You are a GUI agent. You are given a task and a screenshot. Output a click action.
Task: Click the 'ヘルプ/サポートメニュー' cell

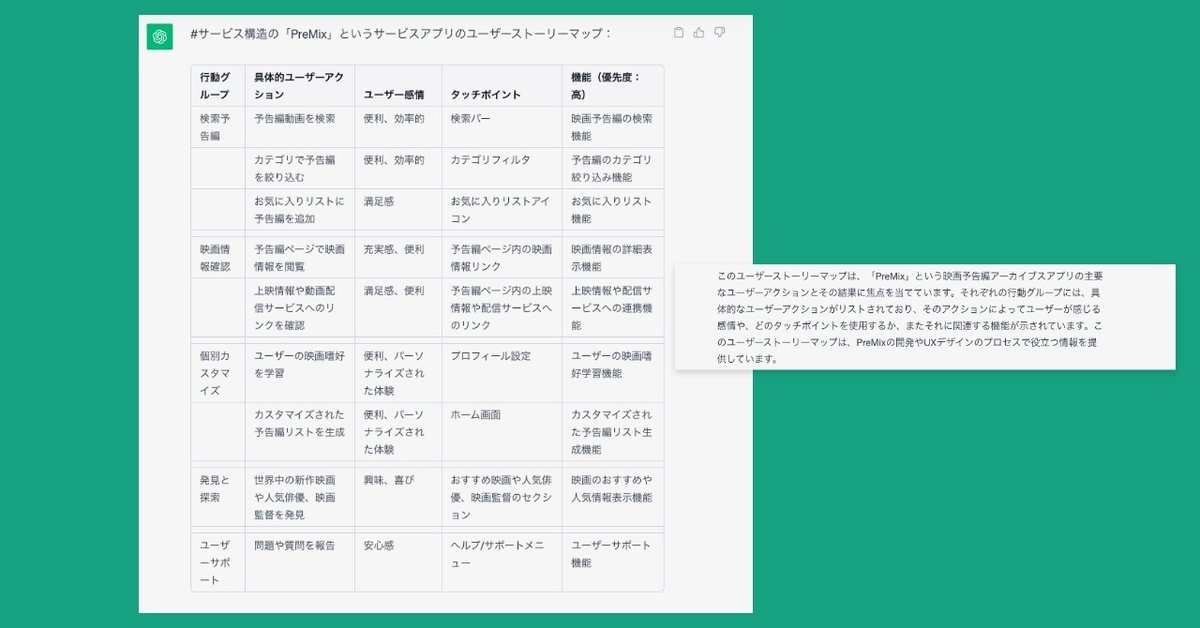502,562
